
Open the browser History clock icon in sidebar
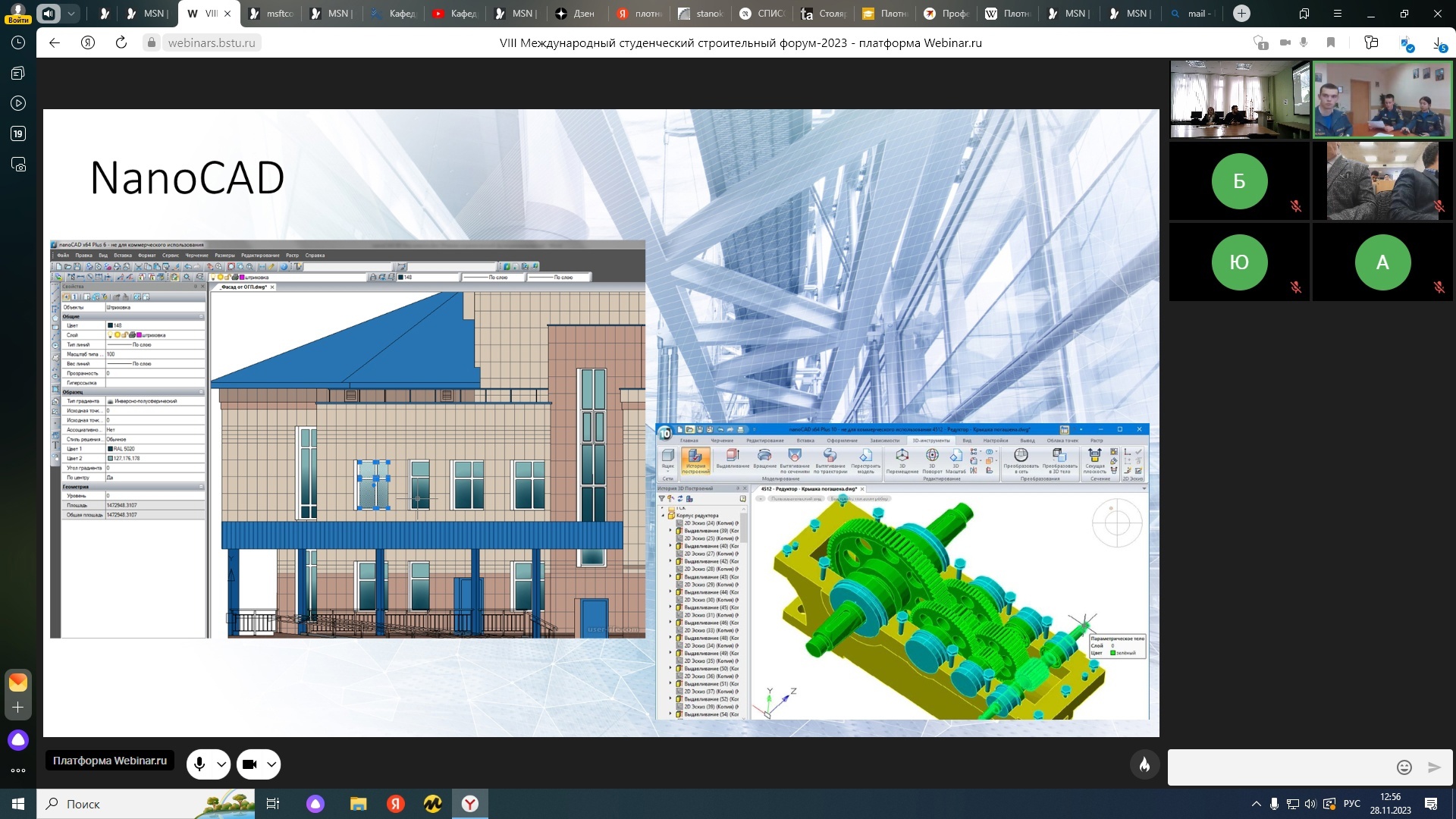pyautogui.click(x=18, y=43)
